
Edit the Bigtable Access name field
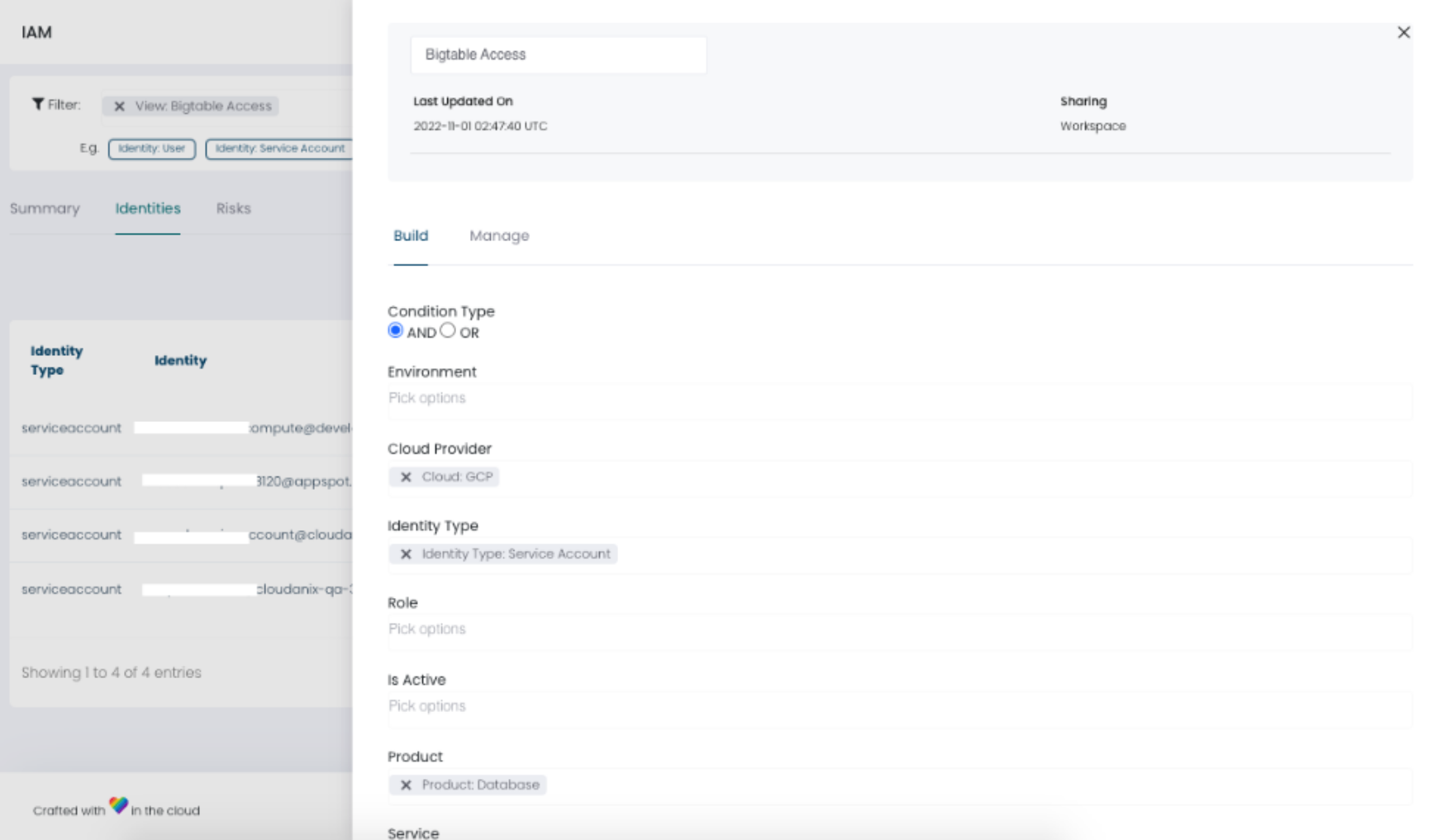coord(559,55)
